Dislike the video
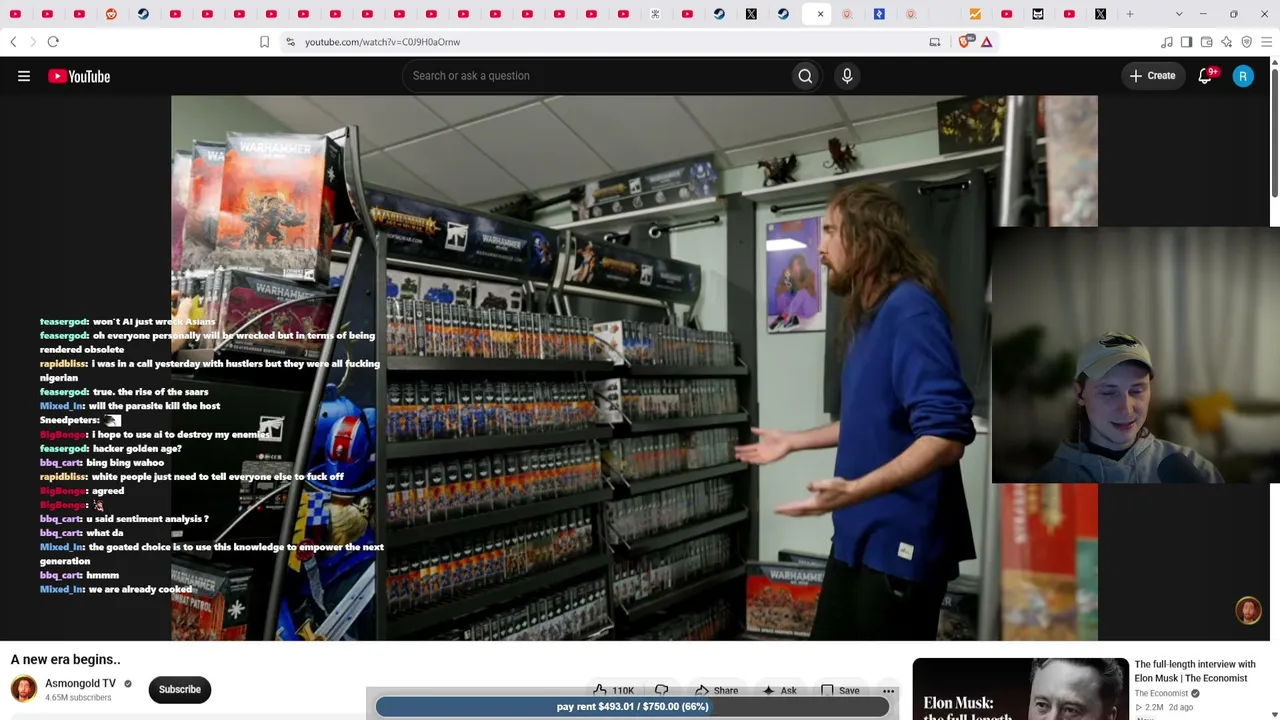Viewport: 1280px width, 720px height. [661, 690]
